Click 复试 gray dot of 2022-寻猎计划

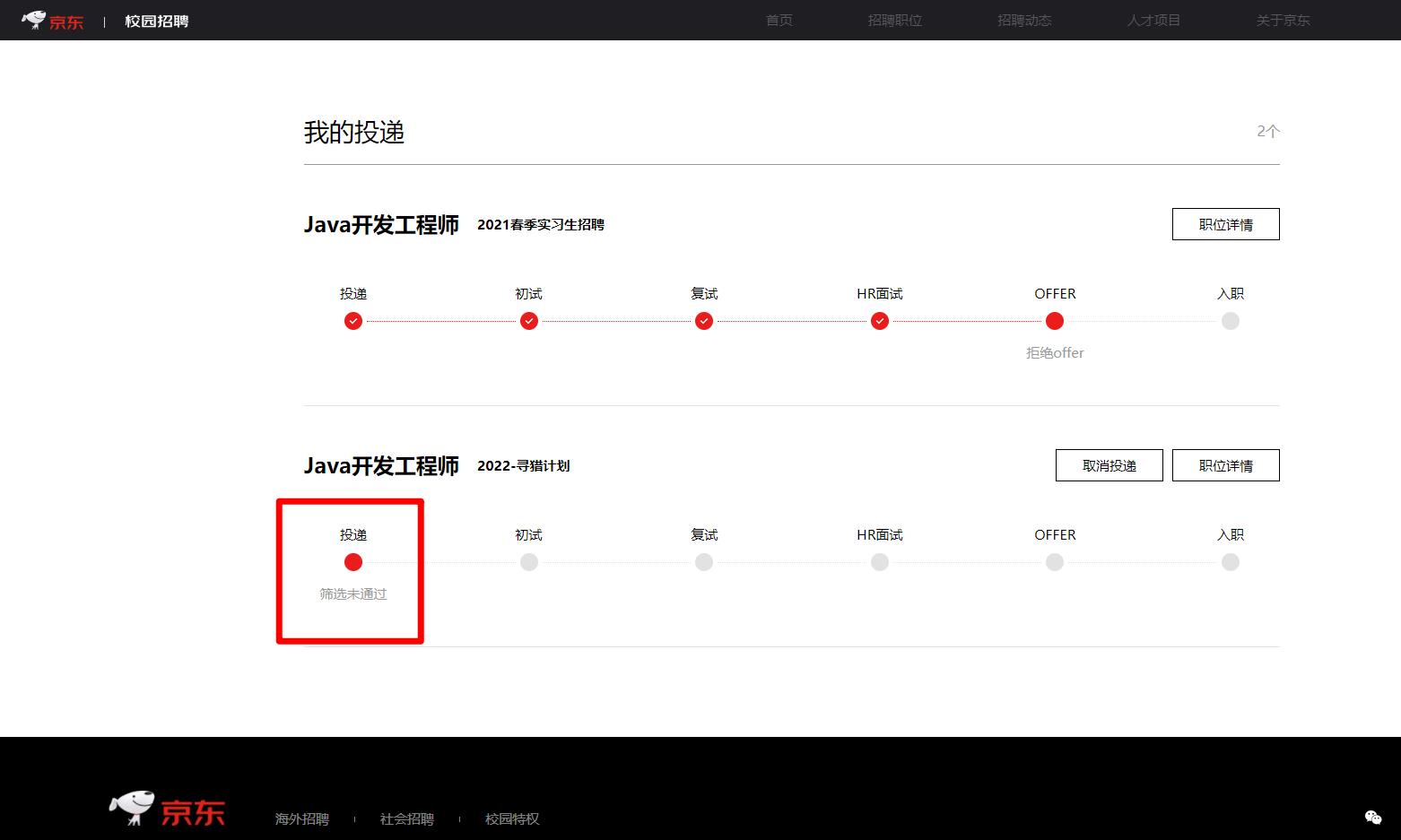704,562
